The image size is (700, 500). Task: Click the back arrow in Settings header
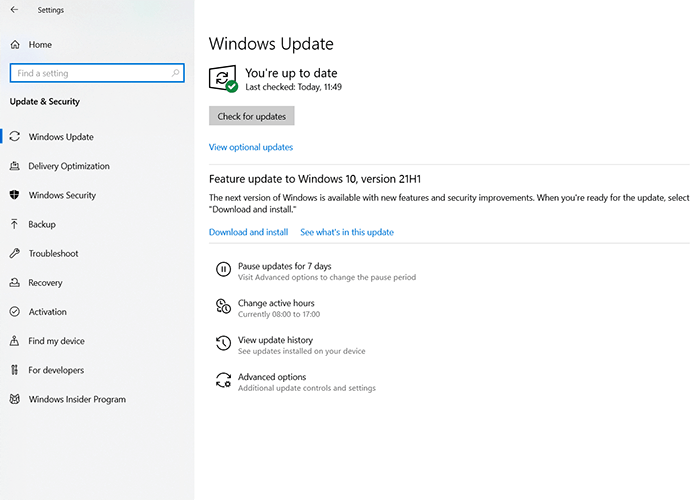14,9
